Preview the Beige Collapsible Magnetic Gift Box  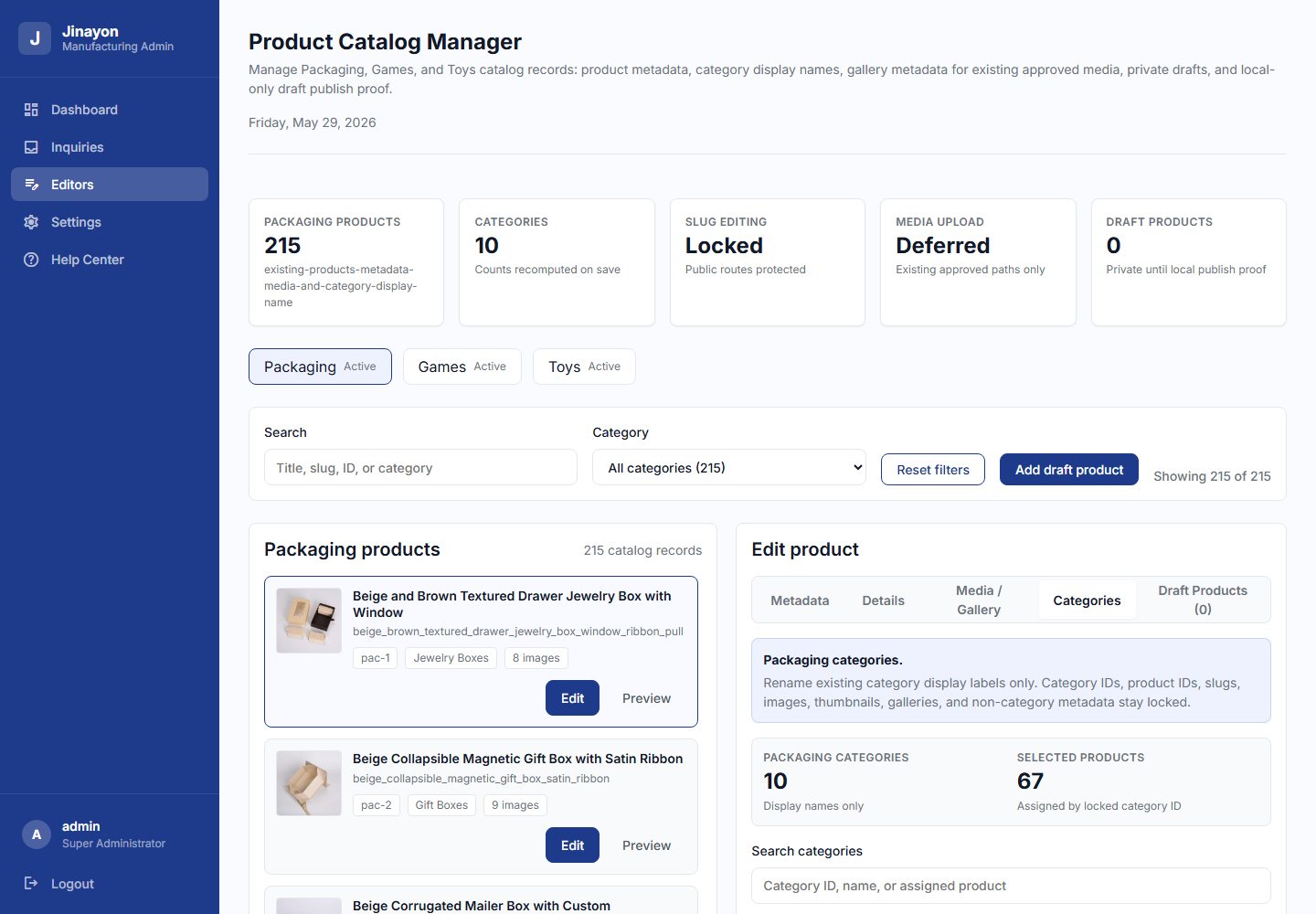pos(646,845)
